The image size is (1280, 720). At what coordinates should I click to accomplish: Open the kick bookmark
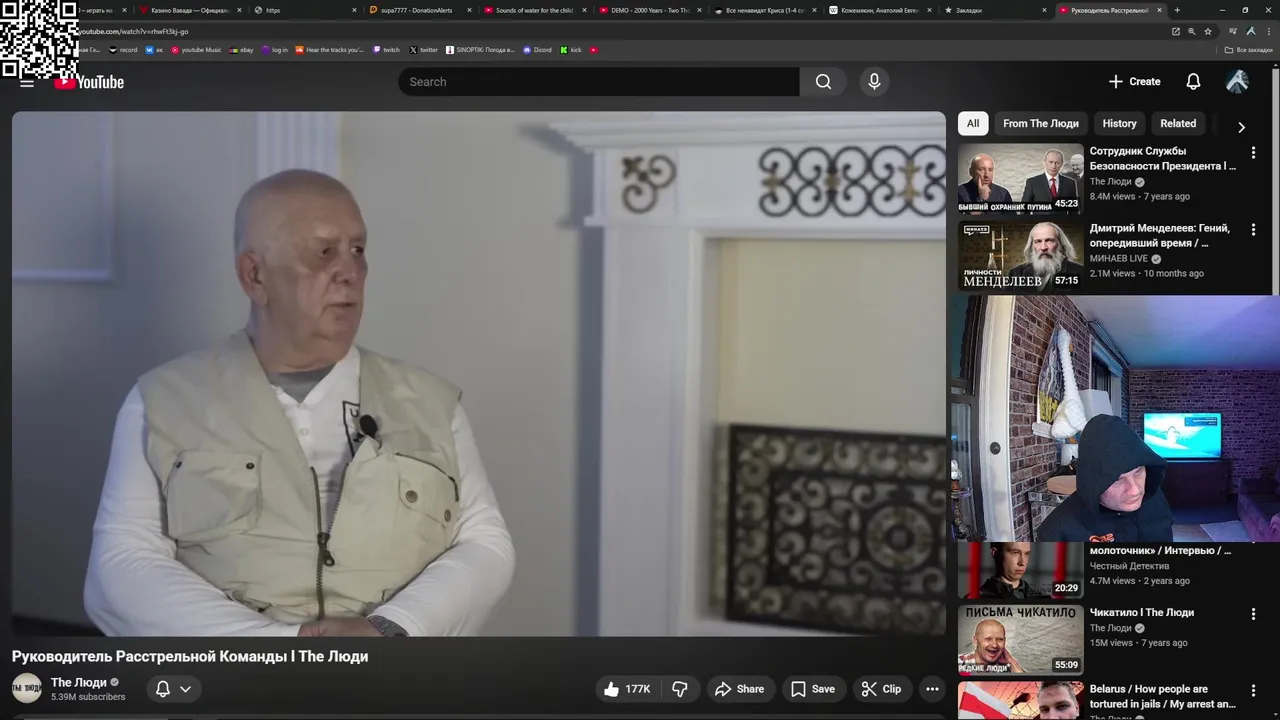(571, 49)
